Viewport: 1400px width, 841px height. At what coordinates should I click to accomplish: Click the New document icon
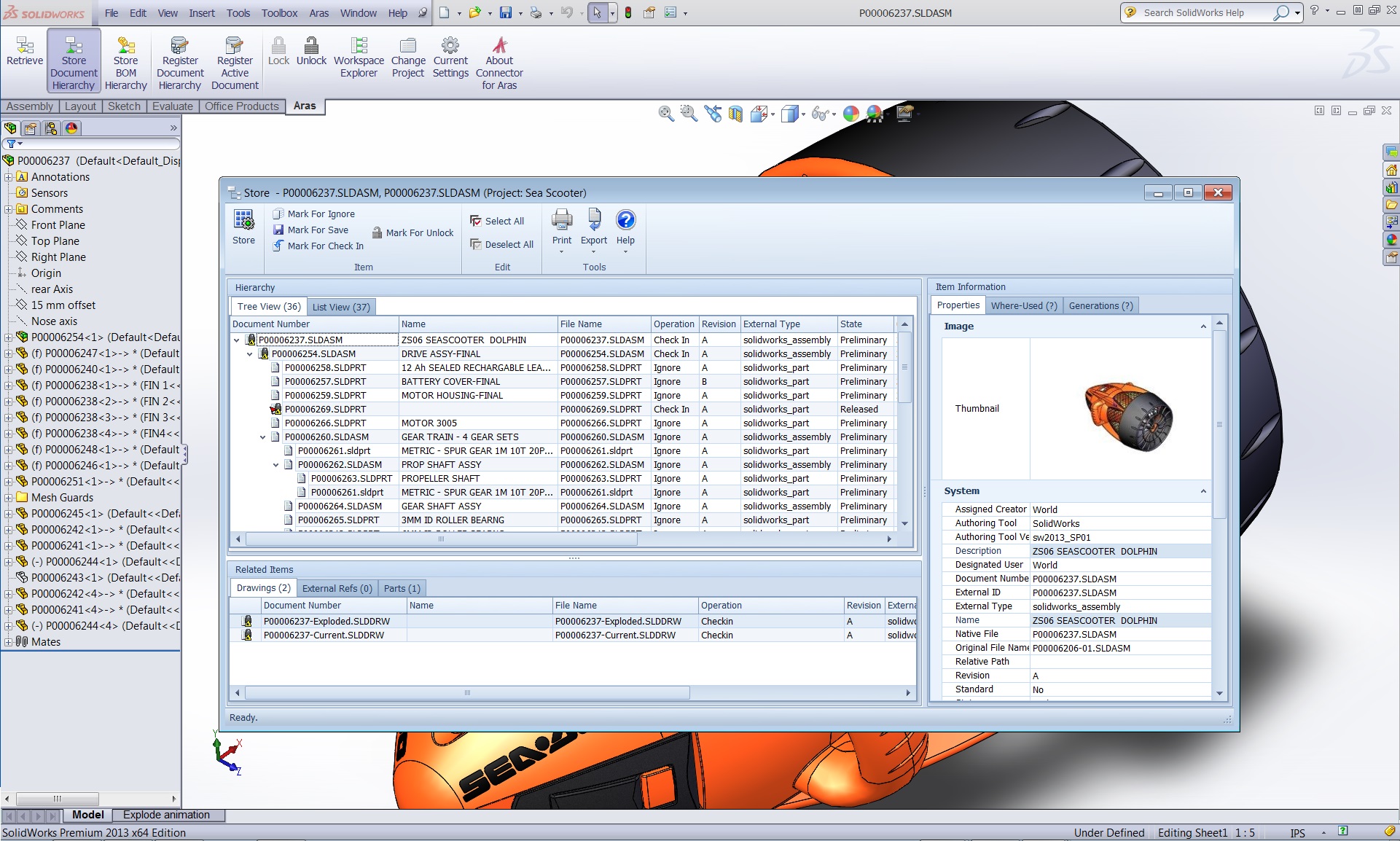(x=444, y=12)
